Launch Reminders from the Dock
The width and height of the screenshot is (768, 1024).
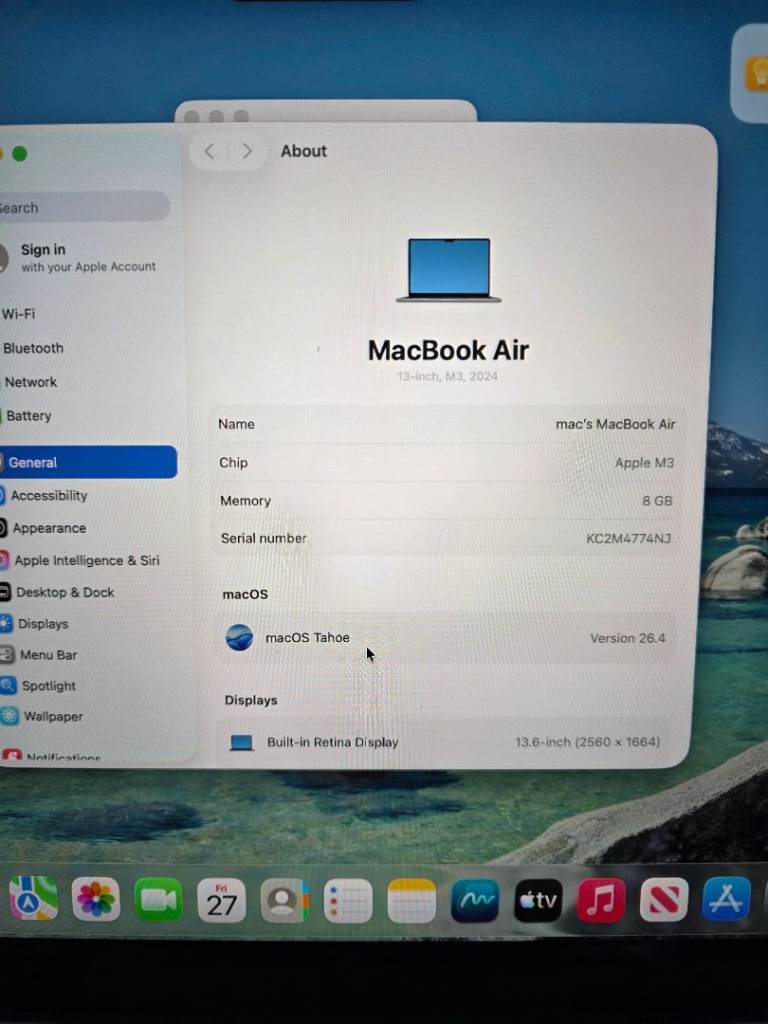(x=348, y=901)
